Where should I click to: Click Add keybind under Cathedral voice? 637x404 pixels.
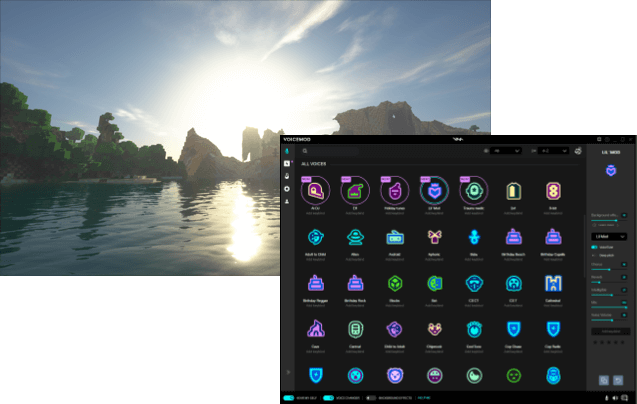click(553, 305)
